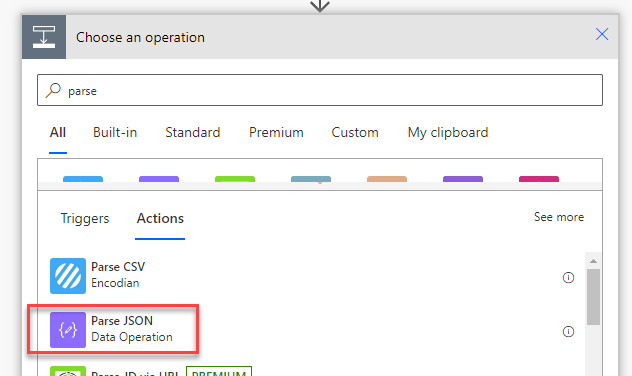The height and width of the screenshot is (376, 632).
Task: Click the search magnifier icon
Action: point(53,90)
